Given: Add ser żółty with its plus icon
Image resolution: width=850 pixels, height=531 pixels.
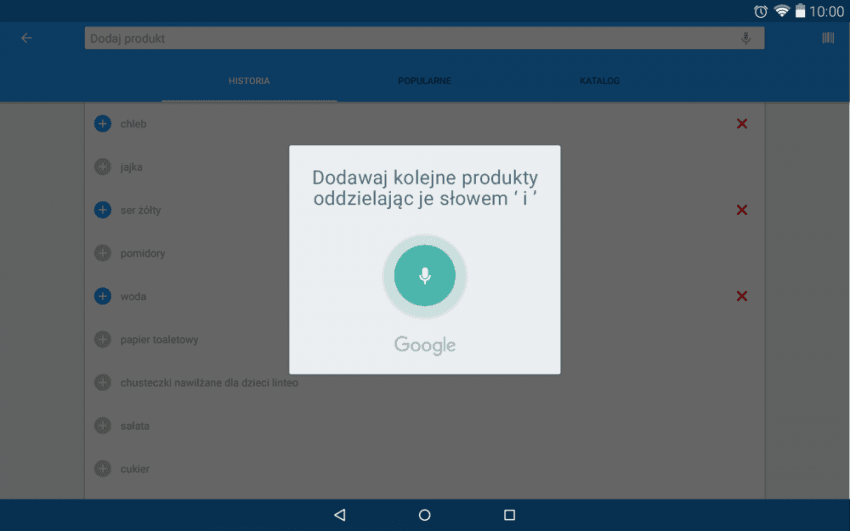Looking at the screenshot, I should [102, 210].
